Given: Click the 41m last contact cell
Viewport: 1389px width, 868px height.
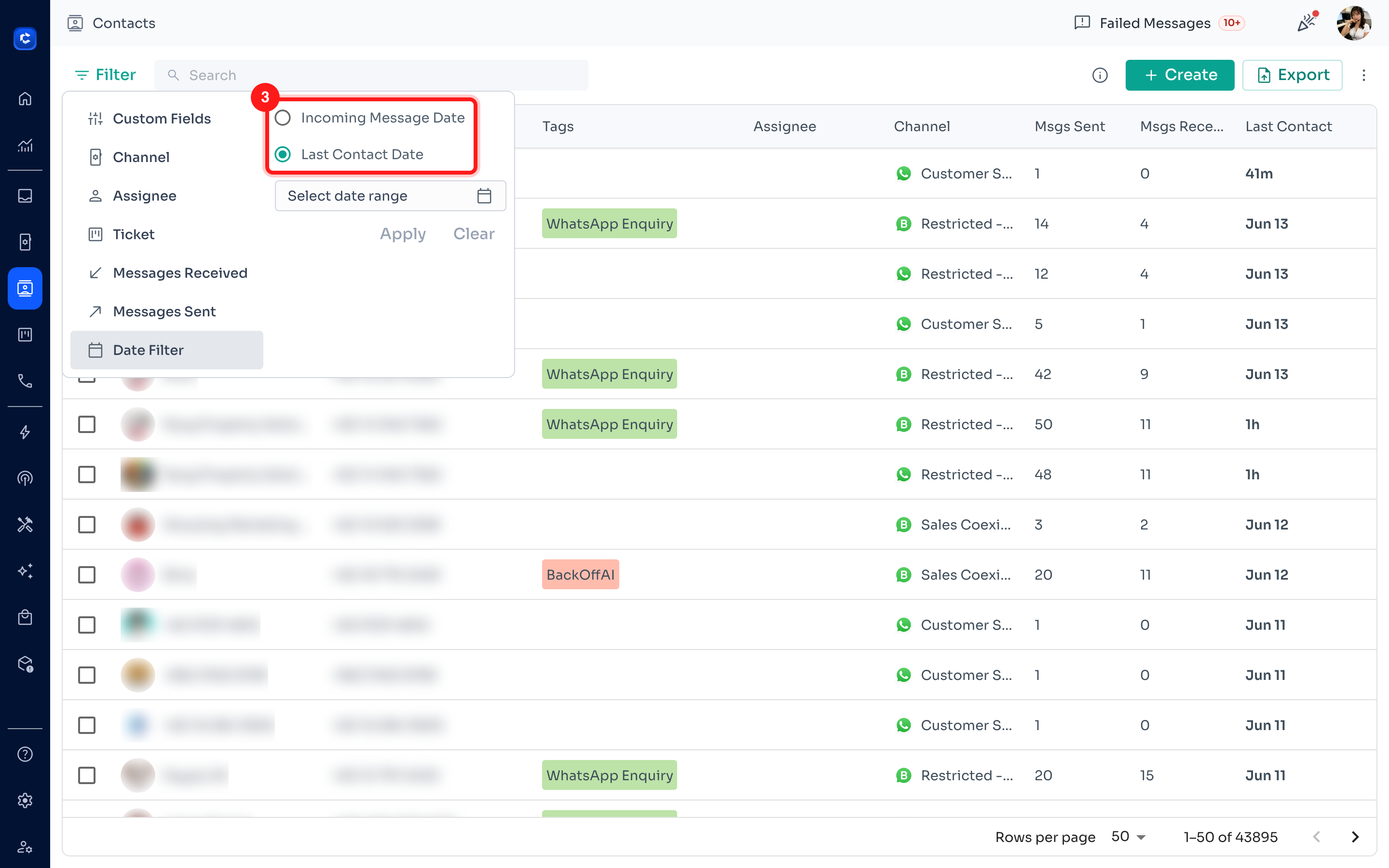Looking at the screenshot, I should [x=1259, y=174].
